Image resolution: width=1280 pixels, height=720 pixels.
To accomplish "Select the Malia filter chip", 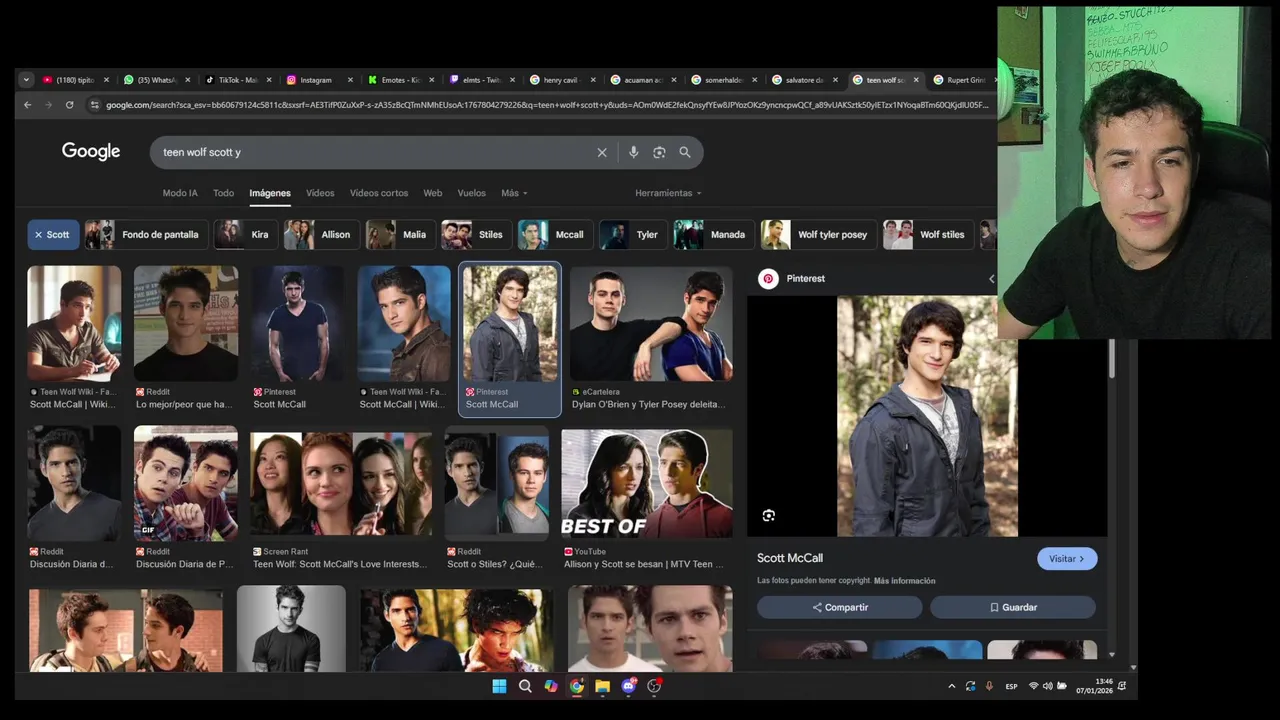I will (x=401, y=235).
